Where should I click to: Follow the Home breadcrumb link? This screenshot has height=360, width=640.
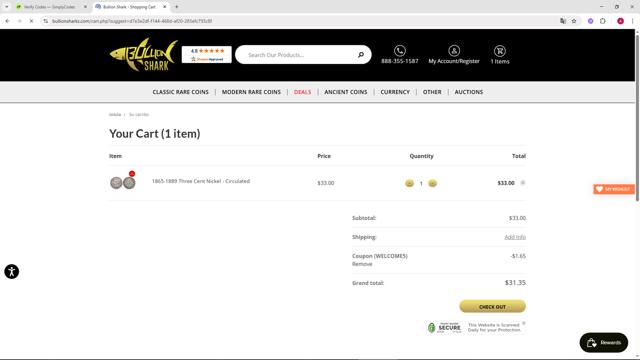pyautogui.click(x=115, y=115)
